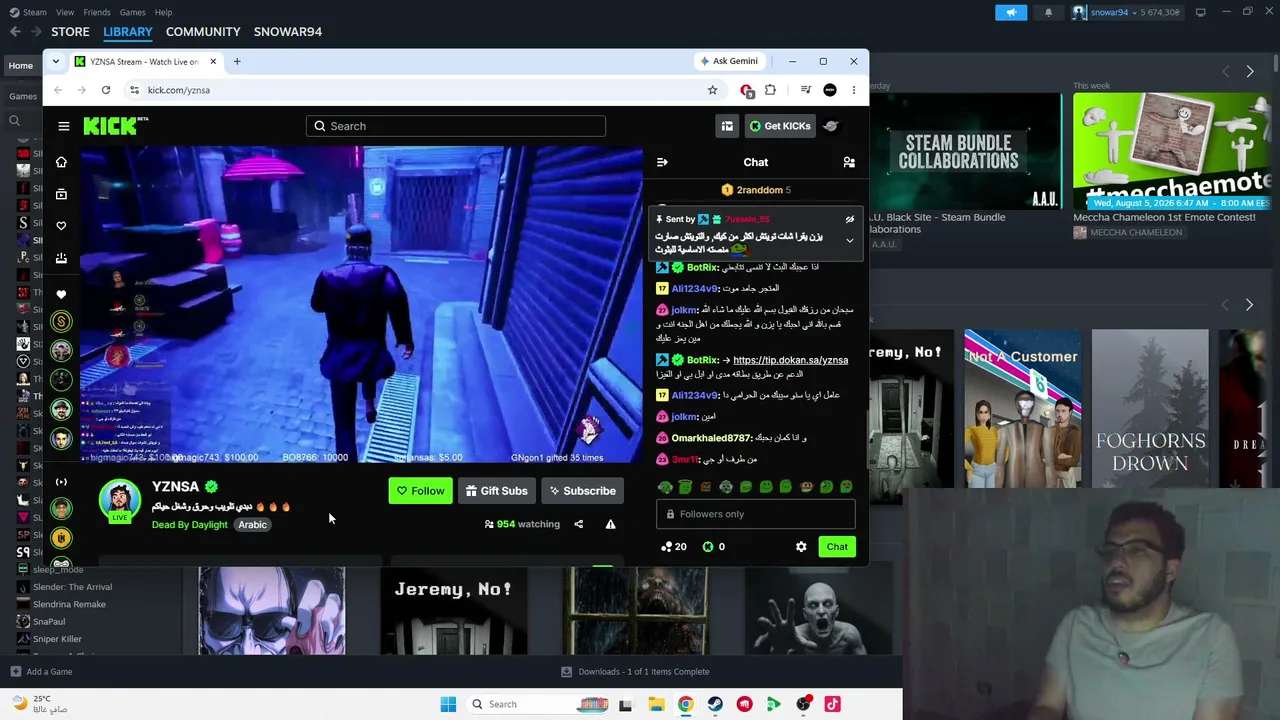Open Chrome tab search dropdown

pyautogui.click(x=56, y=62)
